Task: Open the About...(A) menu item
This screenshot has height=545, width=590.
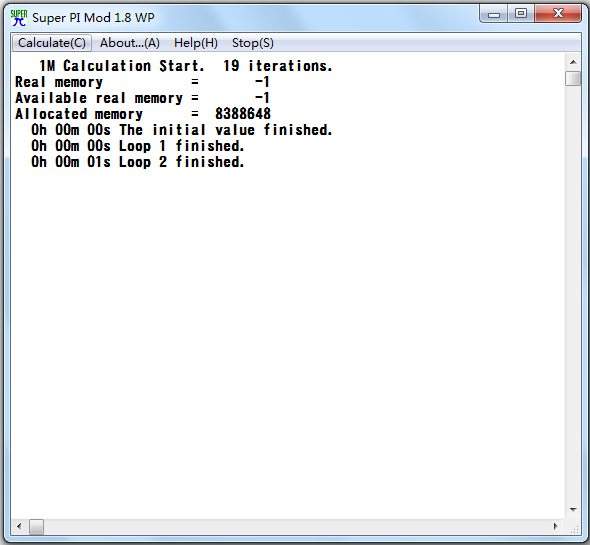Action: pyautogui.click(x=130, y=43)
